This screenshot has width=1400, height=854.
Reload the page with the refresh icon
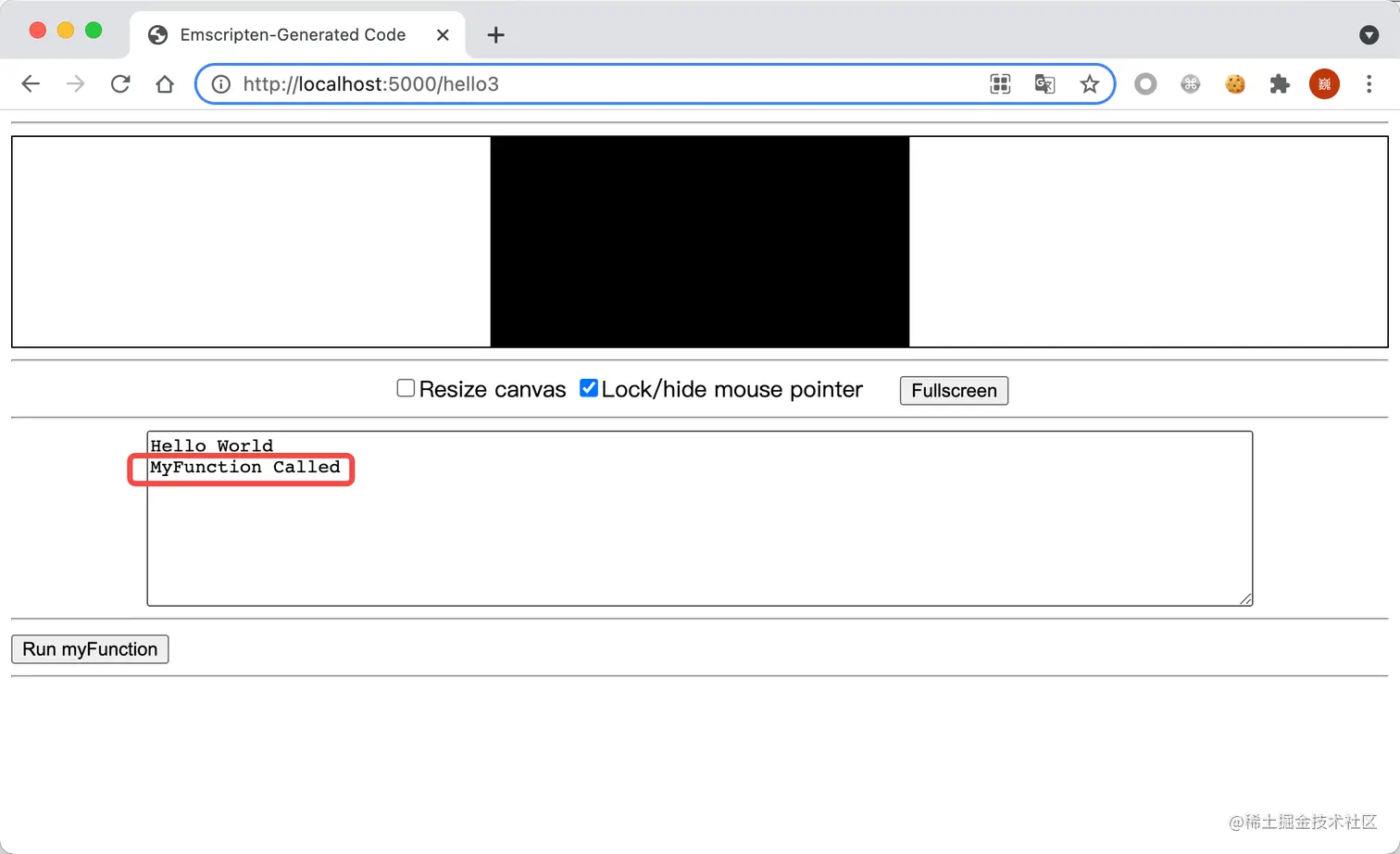coord(120,83)
